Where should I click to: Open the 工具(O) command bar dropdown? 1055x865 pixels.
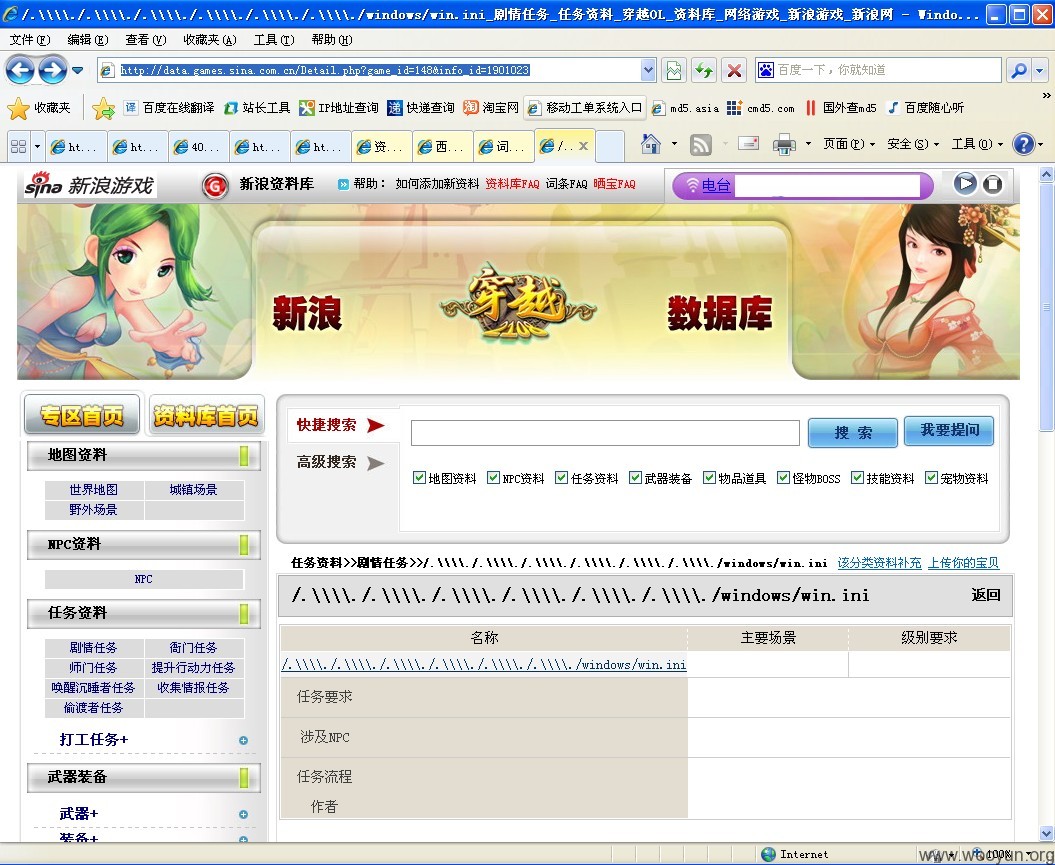tap(977, 144)
